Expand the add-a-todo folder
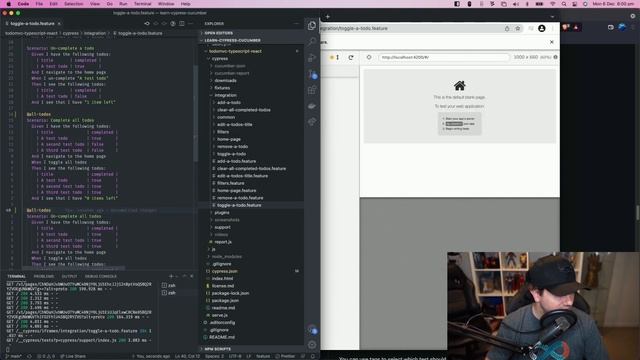This screenshot has height=360, width=640. point(229,103)
